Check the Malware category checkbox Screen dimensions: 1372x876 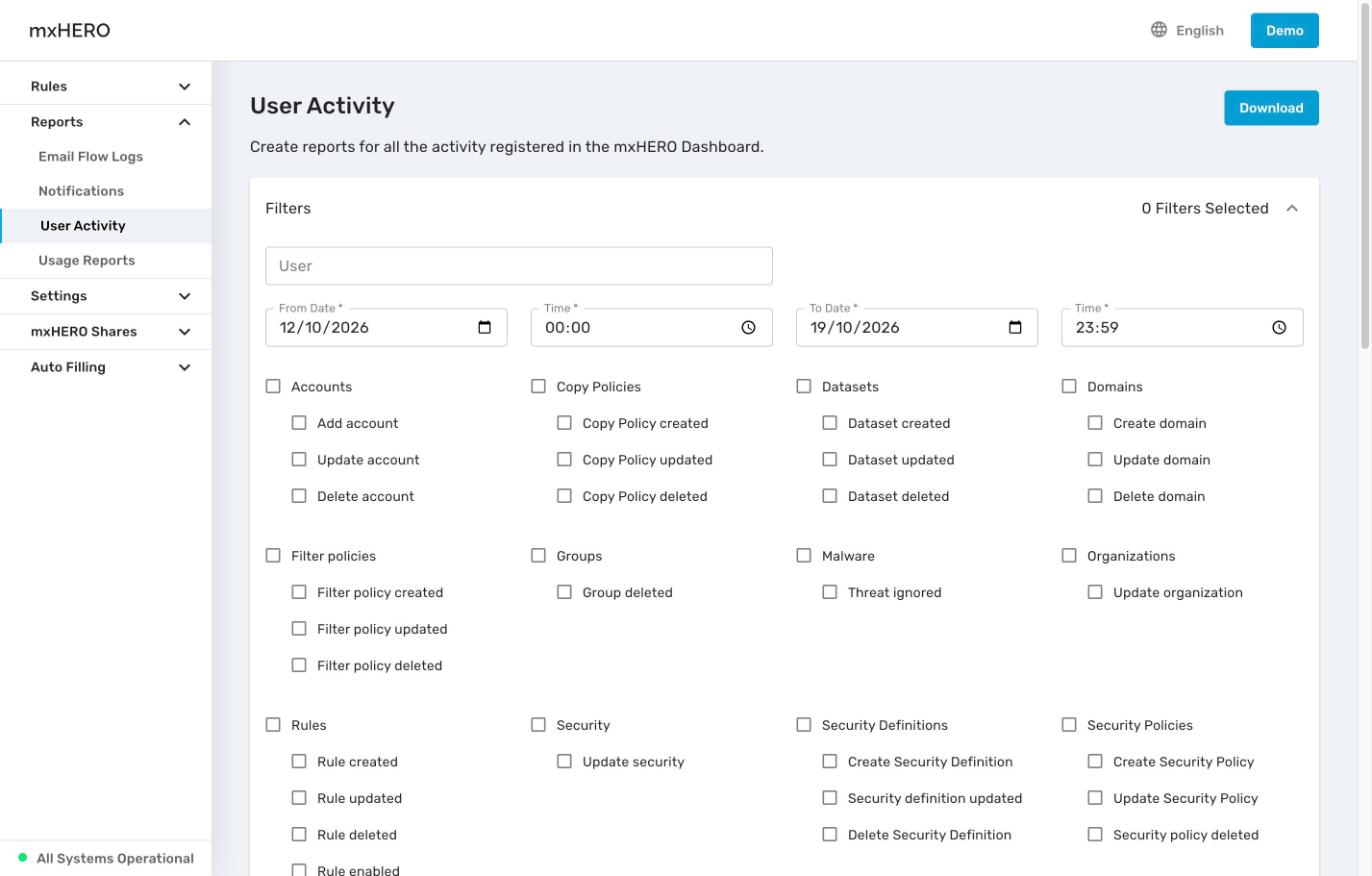(x=803, y=556)
